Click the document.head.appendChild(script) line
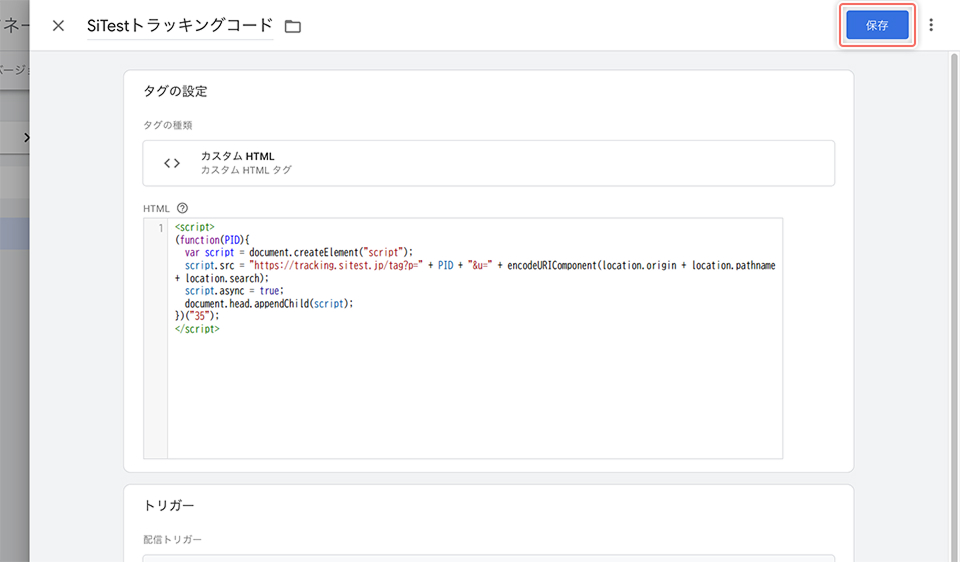This screenshot has width=960, height=562. pyautogui.click(x=269, y=304)
